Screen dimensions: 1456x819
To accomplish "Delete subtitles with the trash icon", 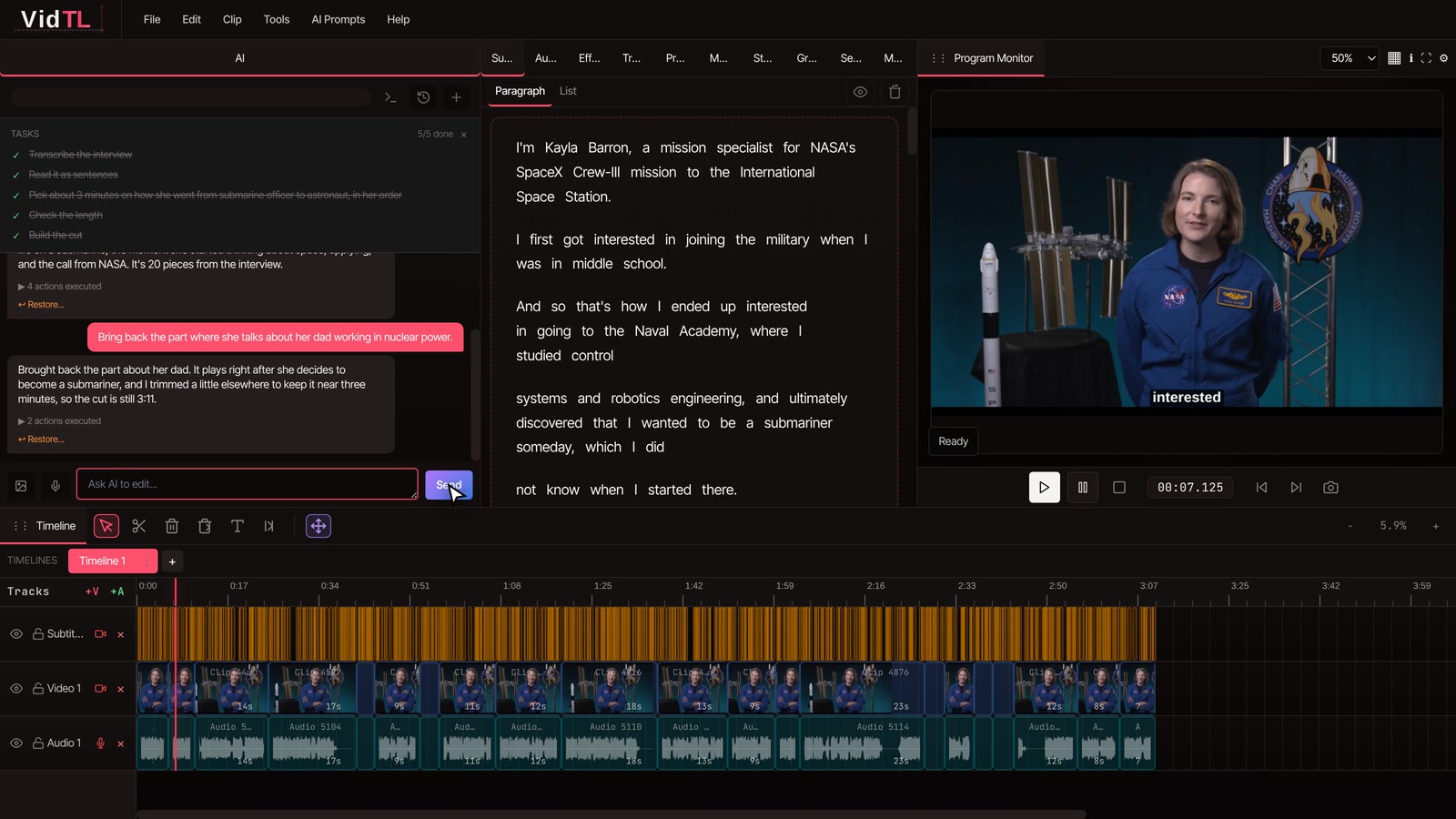I will coord(895,92).
